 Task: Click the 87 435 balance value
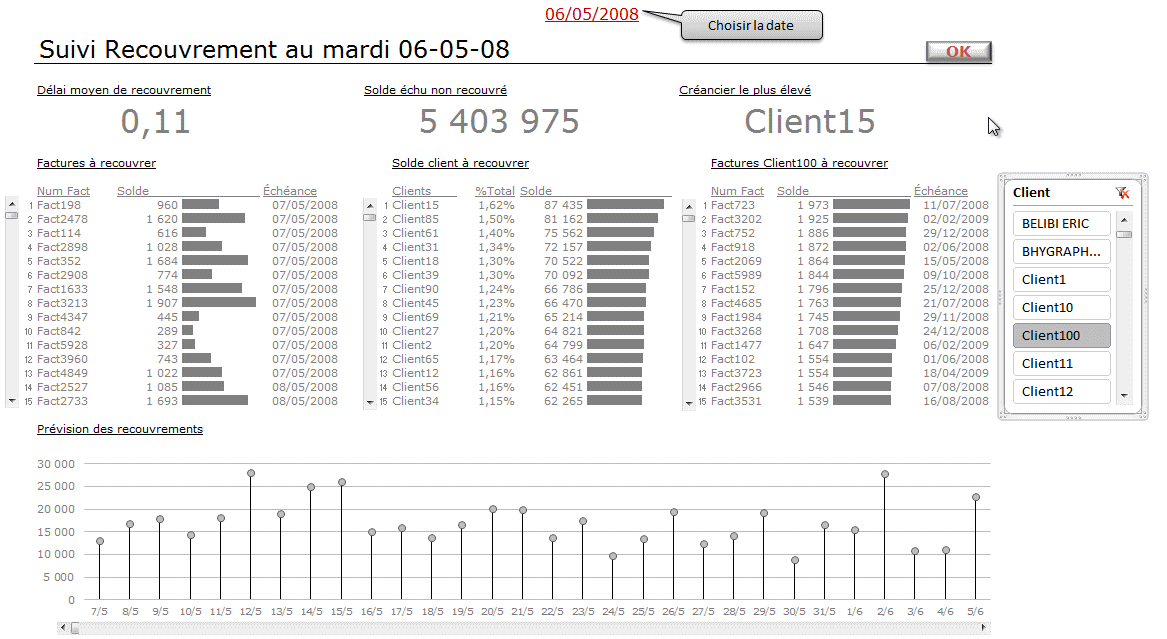click(x=563, y=205)
